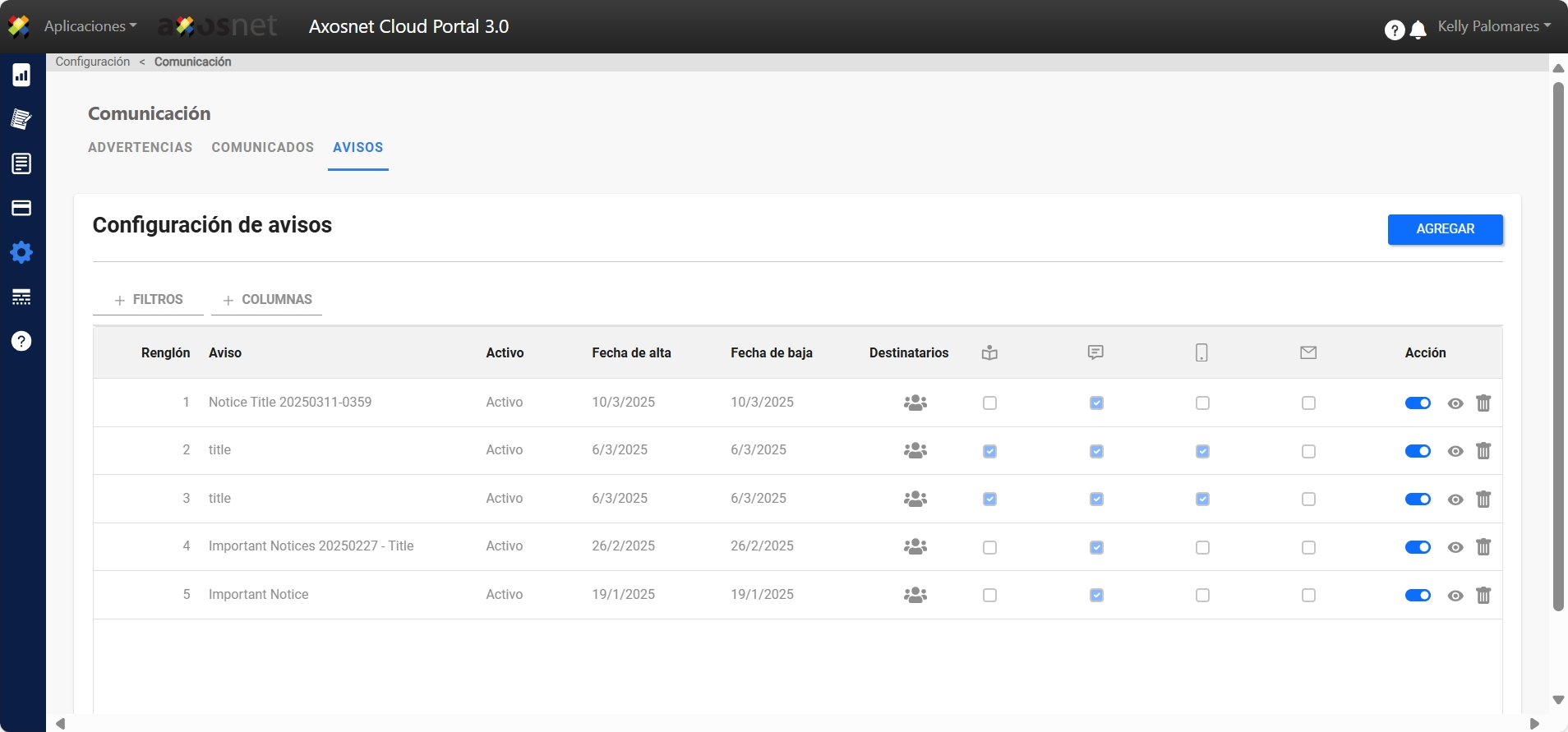Check the email checkbox for Important Notice
1568x732 pixels.
click(x=1308, y=596)
